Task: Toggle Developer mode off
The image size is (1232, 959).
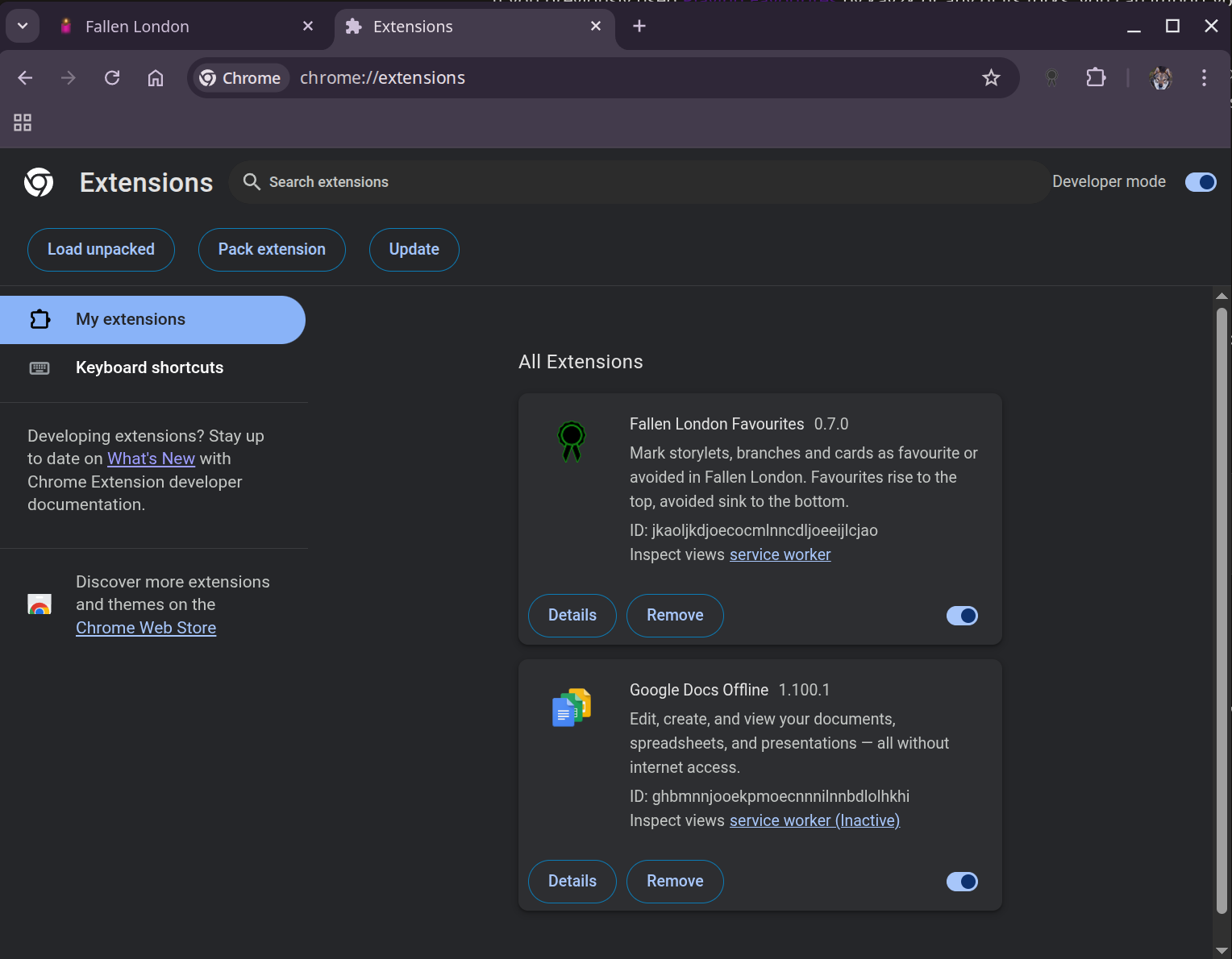Action: 1201,182
